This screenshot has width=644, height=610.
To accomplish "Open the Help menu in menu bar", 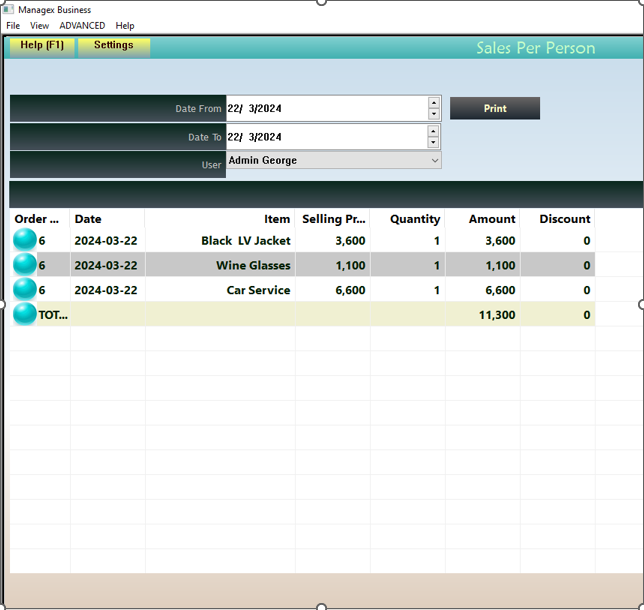I will 125,26.
